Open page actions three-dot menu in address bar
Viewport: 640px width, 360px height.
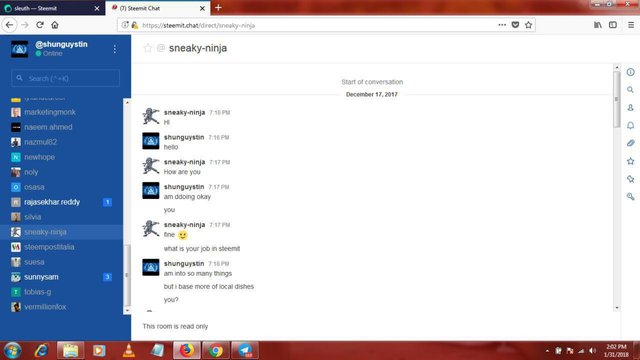pyautogui.click(x=502, y=25)
